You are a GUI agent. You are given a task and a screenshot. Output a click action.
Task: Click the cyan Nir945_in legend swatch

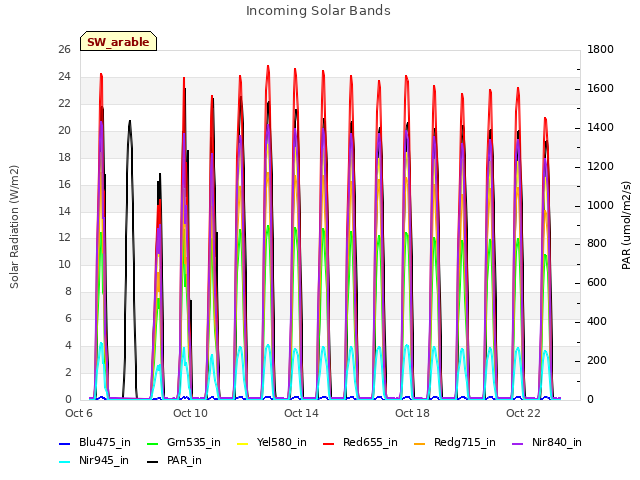click(64, 462)
